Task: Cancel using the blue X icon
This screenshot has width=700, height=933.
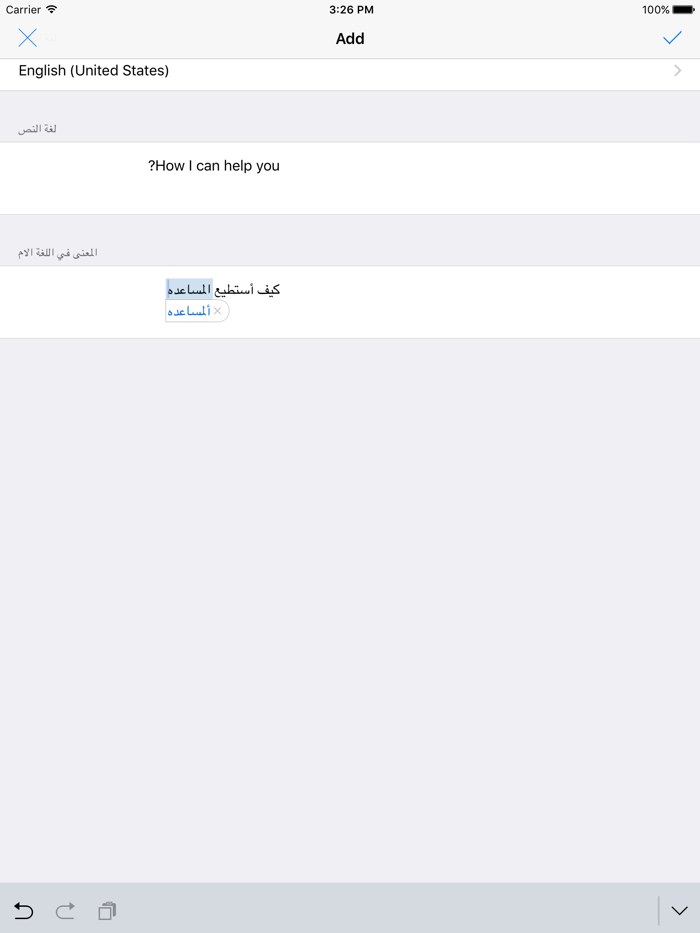Action: [x=28, y=38]
